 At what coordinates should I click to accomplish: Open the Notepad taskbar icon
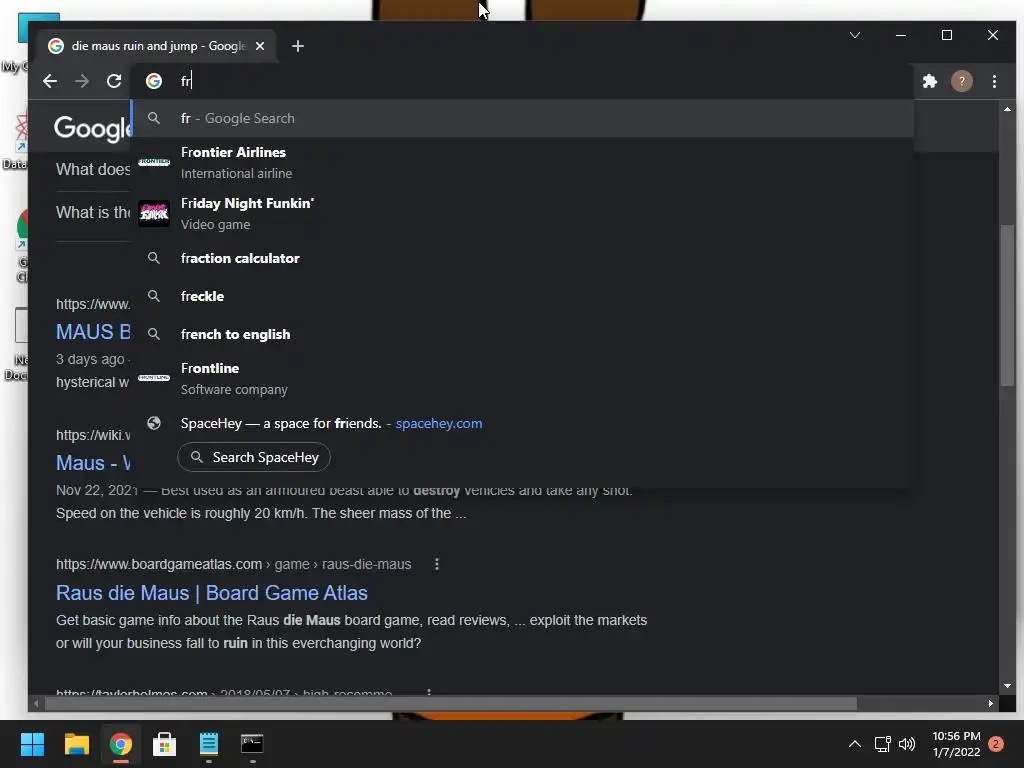[x=208, y=744]
